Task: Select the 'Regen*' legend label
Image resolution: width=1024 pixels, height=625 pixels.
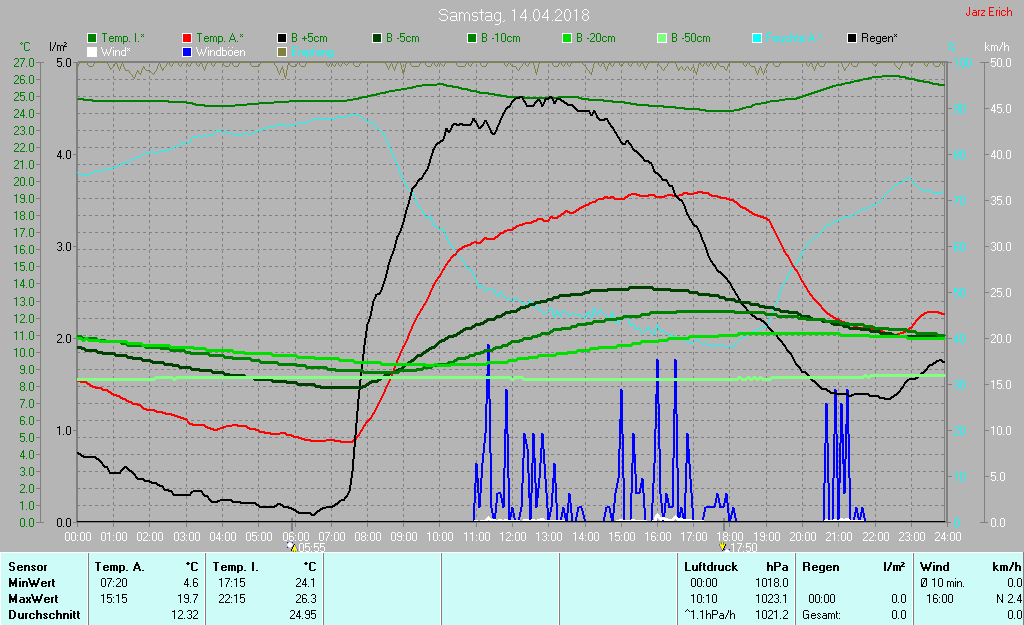Action: (x=879, y=38)
